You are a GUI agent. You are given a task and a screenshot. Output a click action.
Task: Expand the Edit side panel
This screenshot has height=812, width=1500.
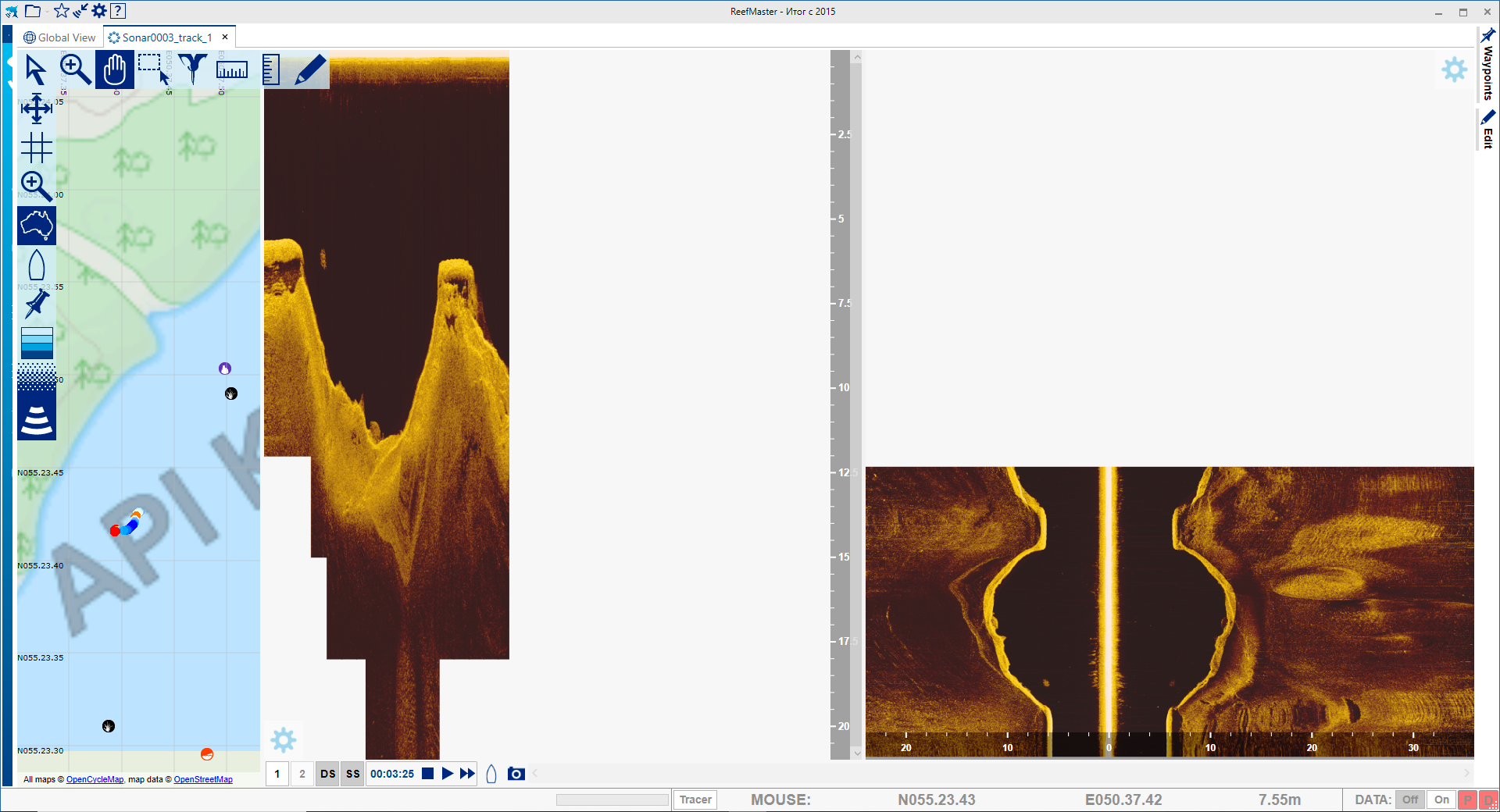tap(1487, 130)
